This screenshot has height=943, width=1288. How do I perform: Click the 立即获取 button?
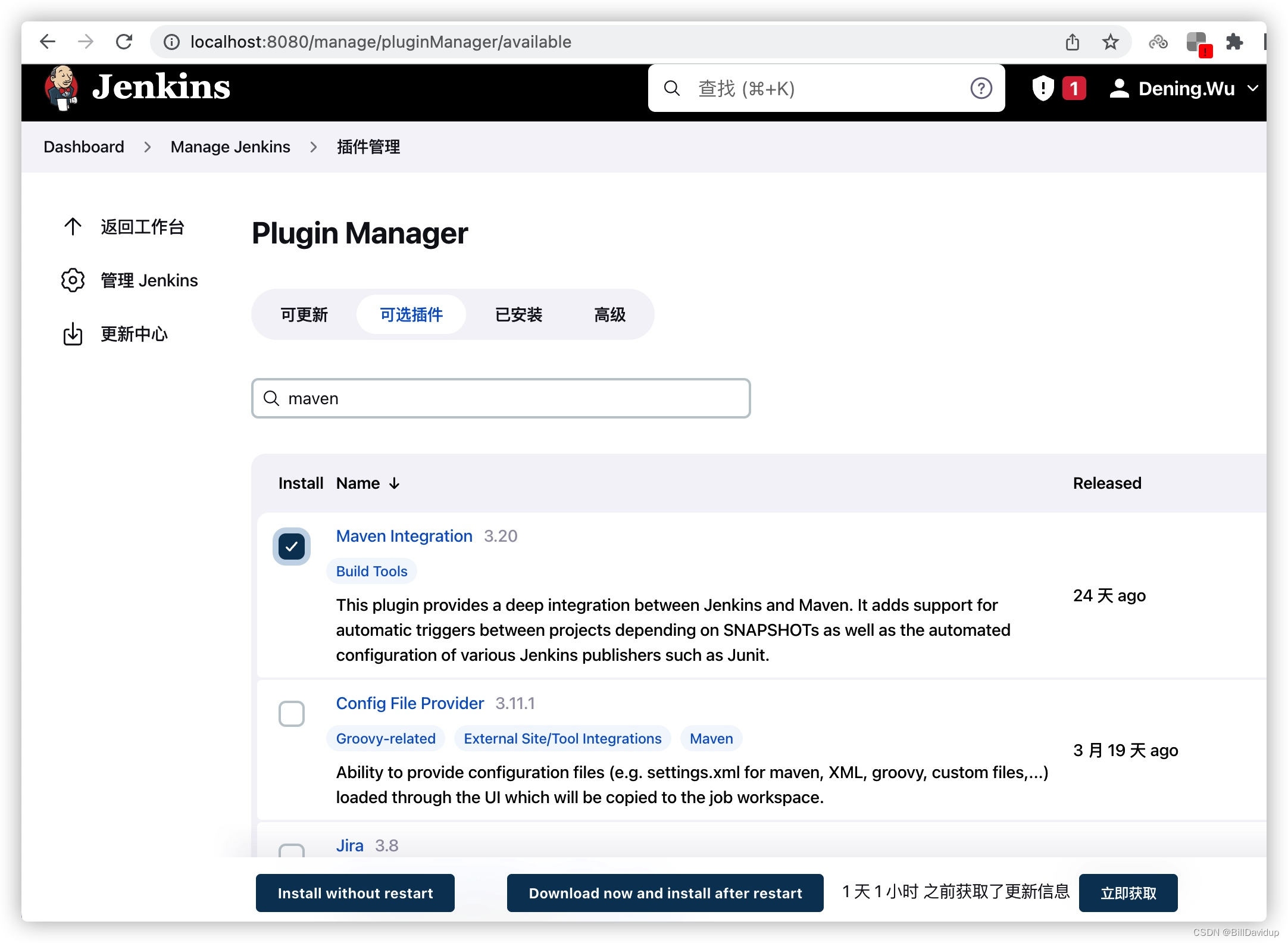click(1128, 893)
